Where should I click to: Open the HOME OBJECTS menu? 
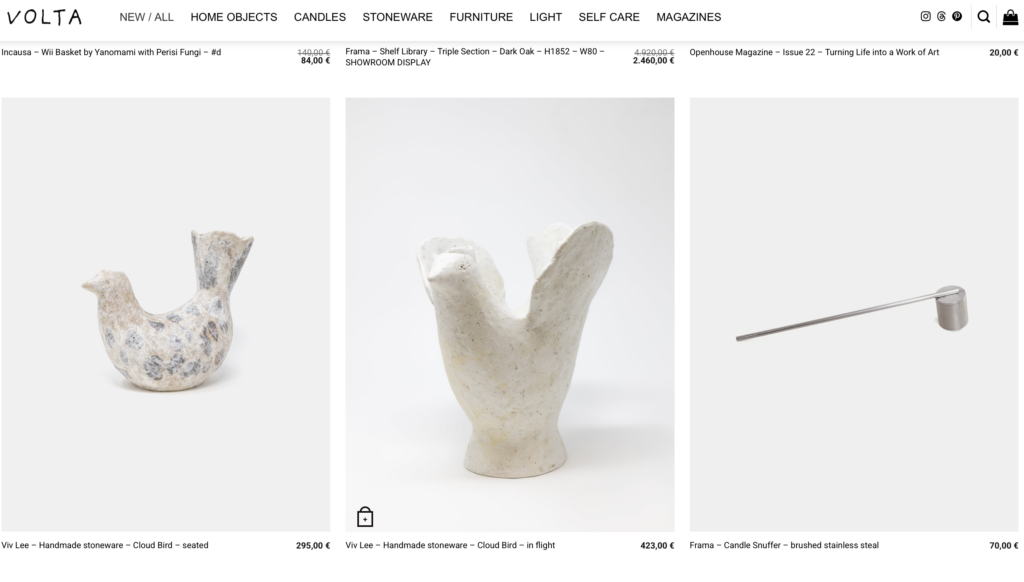pyautogui.click(x=234, y=17)
